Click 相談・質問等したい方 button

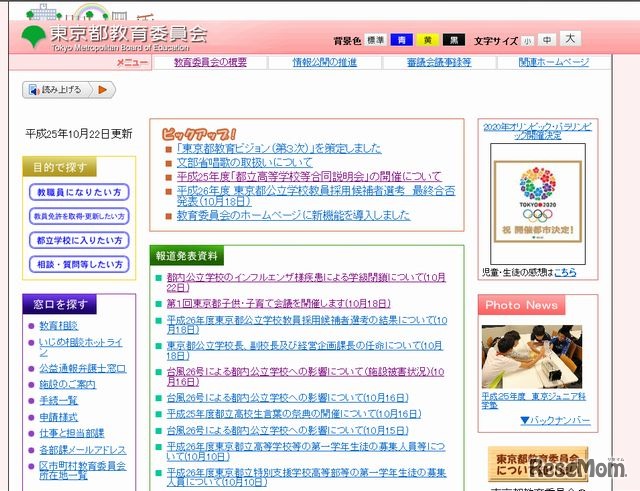point(79,264)
